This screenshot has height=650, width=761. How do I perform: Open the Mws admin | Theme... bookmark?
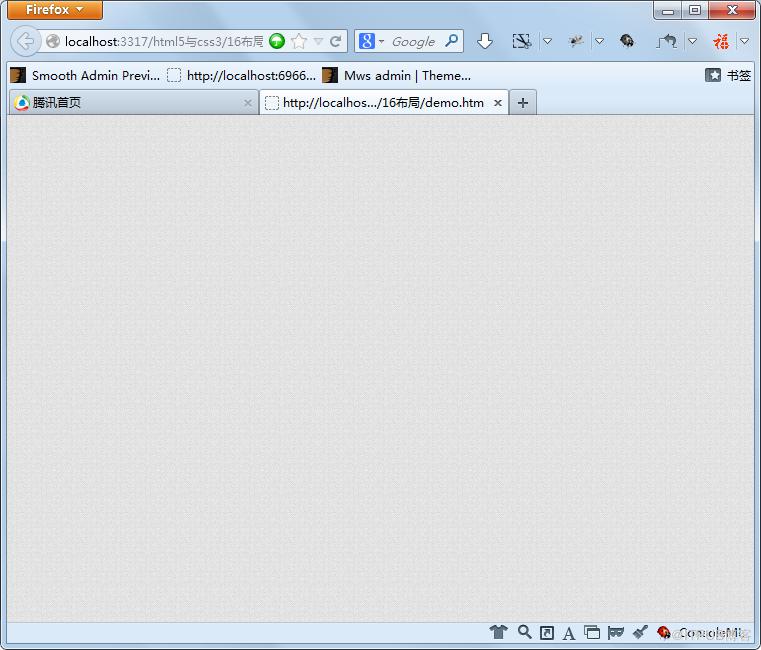[x=397, y=75]
